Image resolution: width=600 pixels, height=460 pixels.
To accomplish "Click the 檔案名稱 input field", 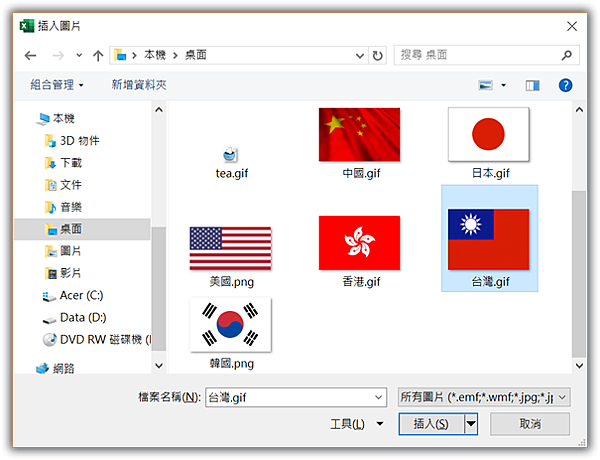I will point(295,398).
